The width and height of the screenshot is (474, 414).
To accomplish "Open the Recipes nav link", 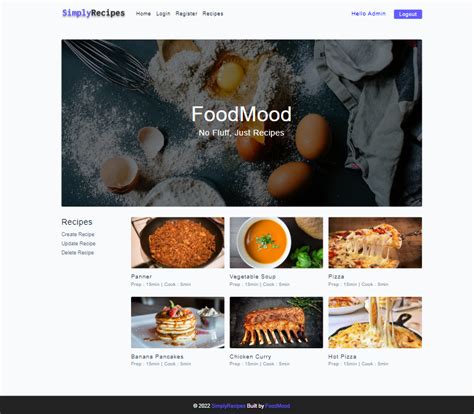I will [213, 14].
